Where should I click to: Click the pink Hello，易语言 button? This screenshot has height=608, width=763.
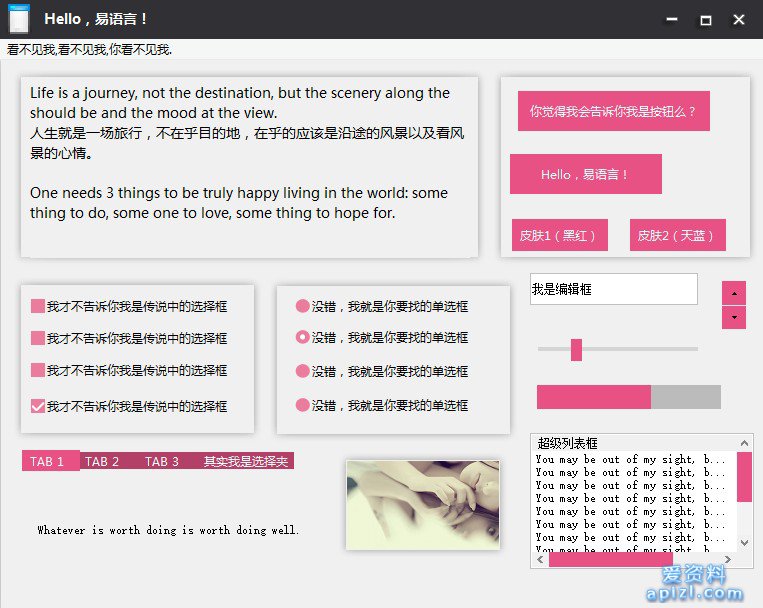(586, 174)
